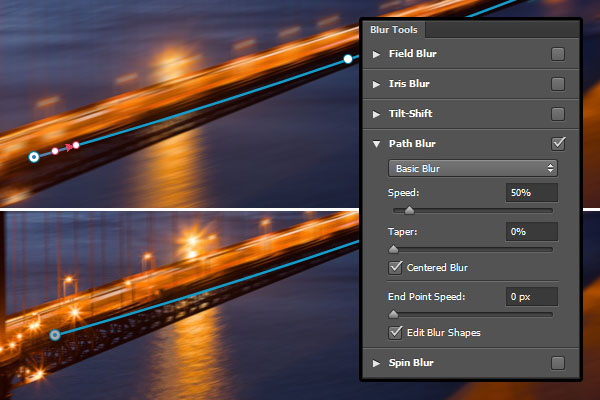Viewport: 600px width, 400px height.
Task: Click the Speed percentage field
Action: [532, 193]
